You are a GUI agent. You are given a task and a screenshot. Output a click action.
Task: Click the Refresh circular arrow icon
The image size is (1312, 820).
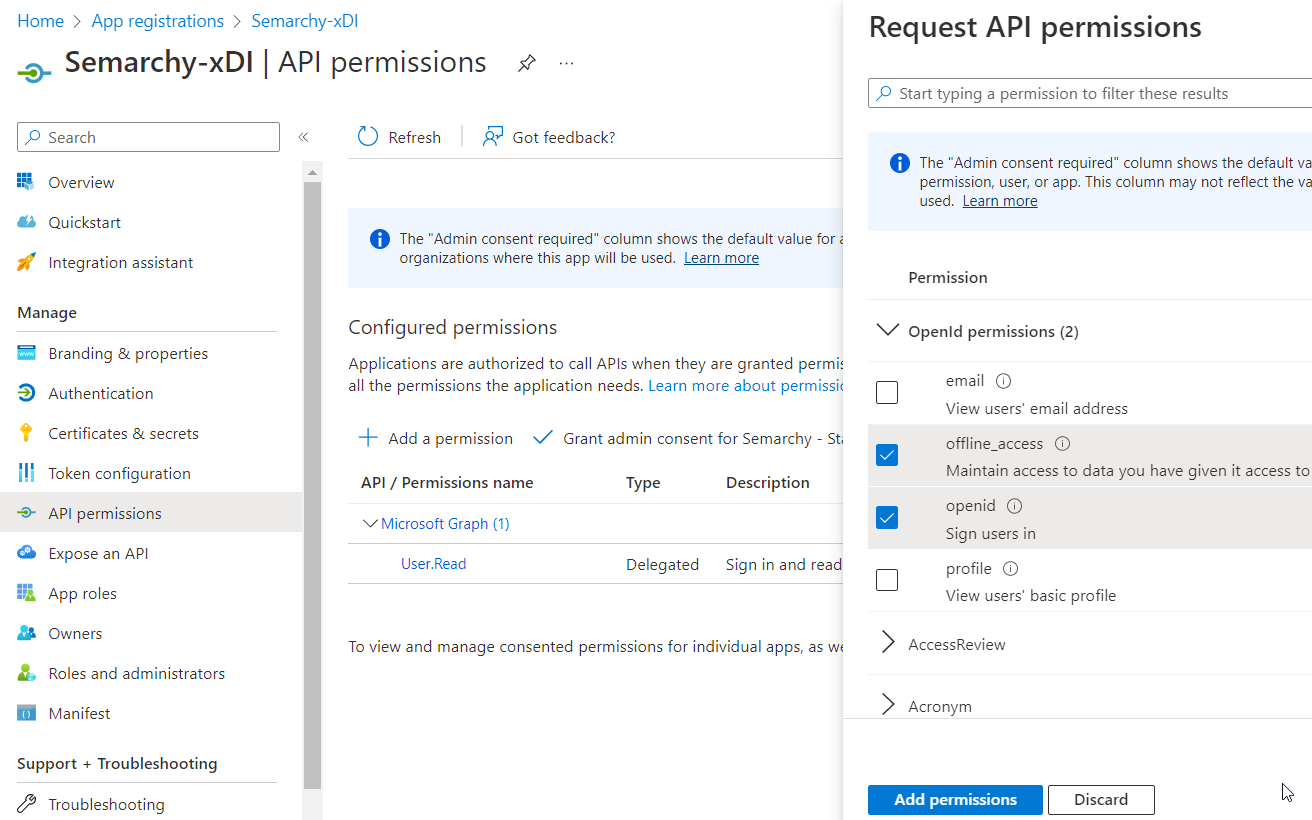[x=368, y=137]
